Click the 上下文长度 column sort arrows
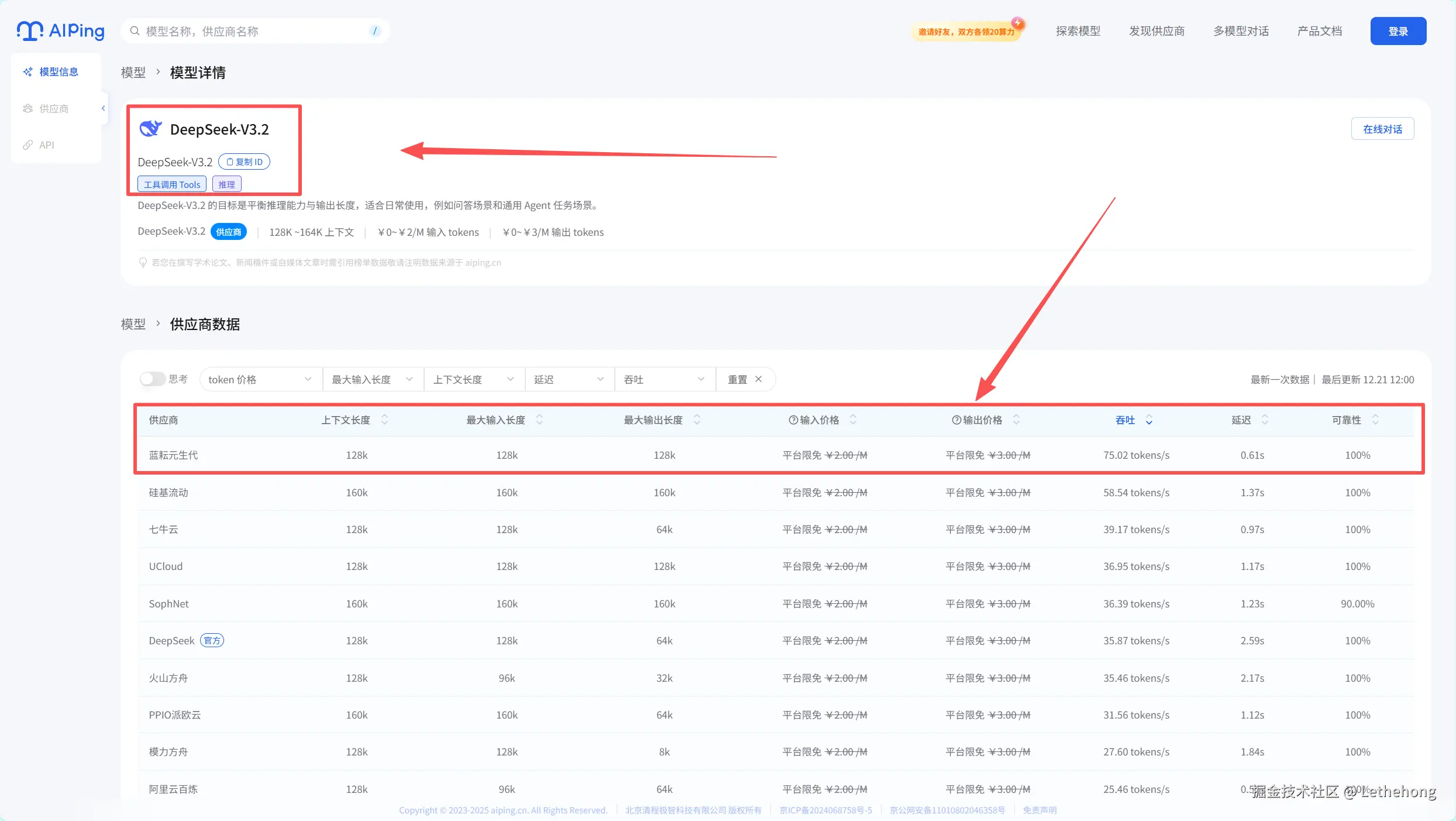 [x=384, y=420]
